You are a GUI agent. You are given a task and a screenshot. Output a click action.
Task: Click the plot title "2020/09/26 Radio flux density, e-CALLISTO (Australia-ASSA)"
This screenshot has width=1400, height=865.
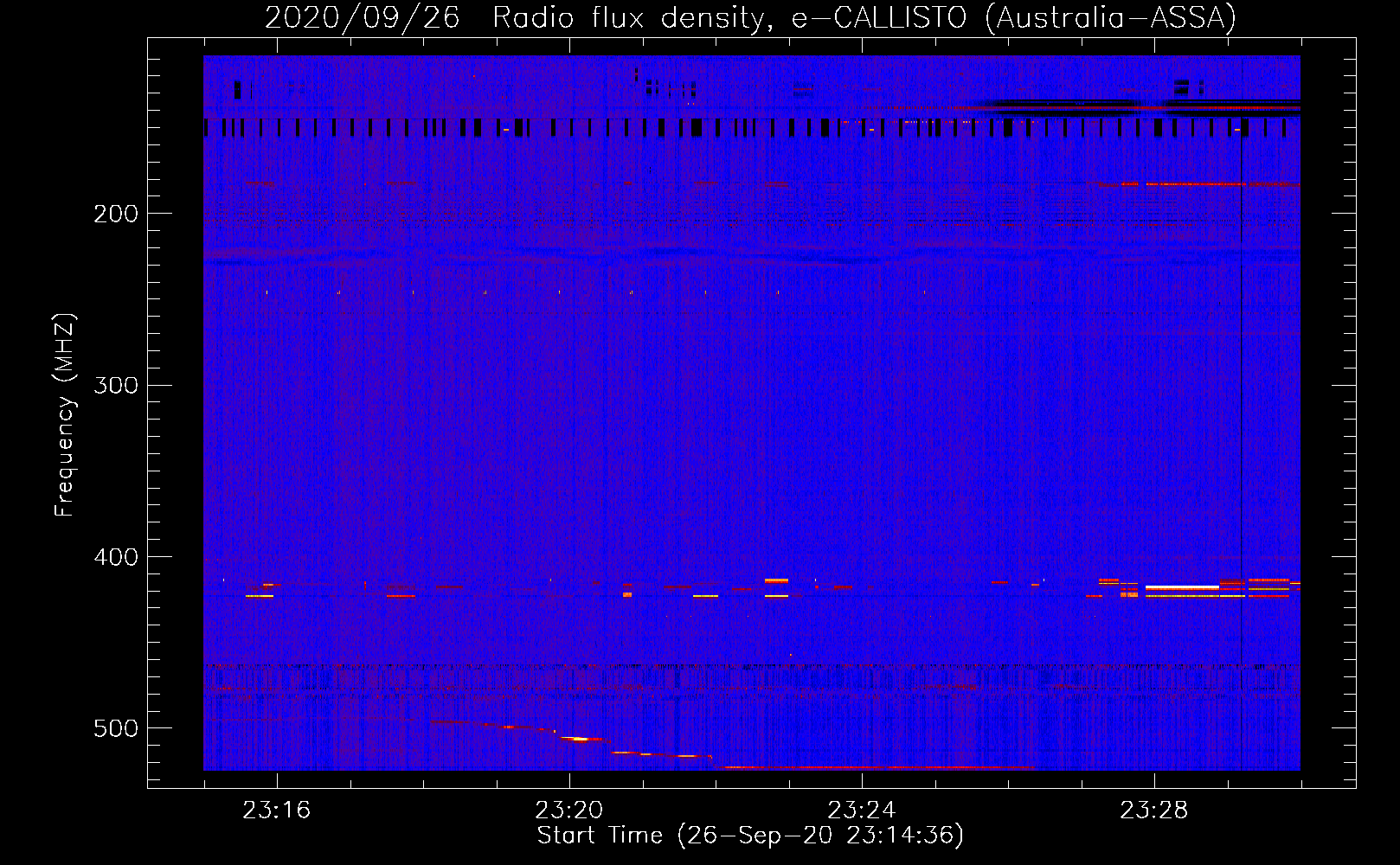click(x=750, y=17)
